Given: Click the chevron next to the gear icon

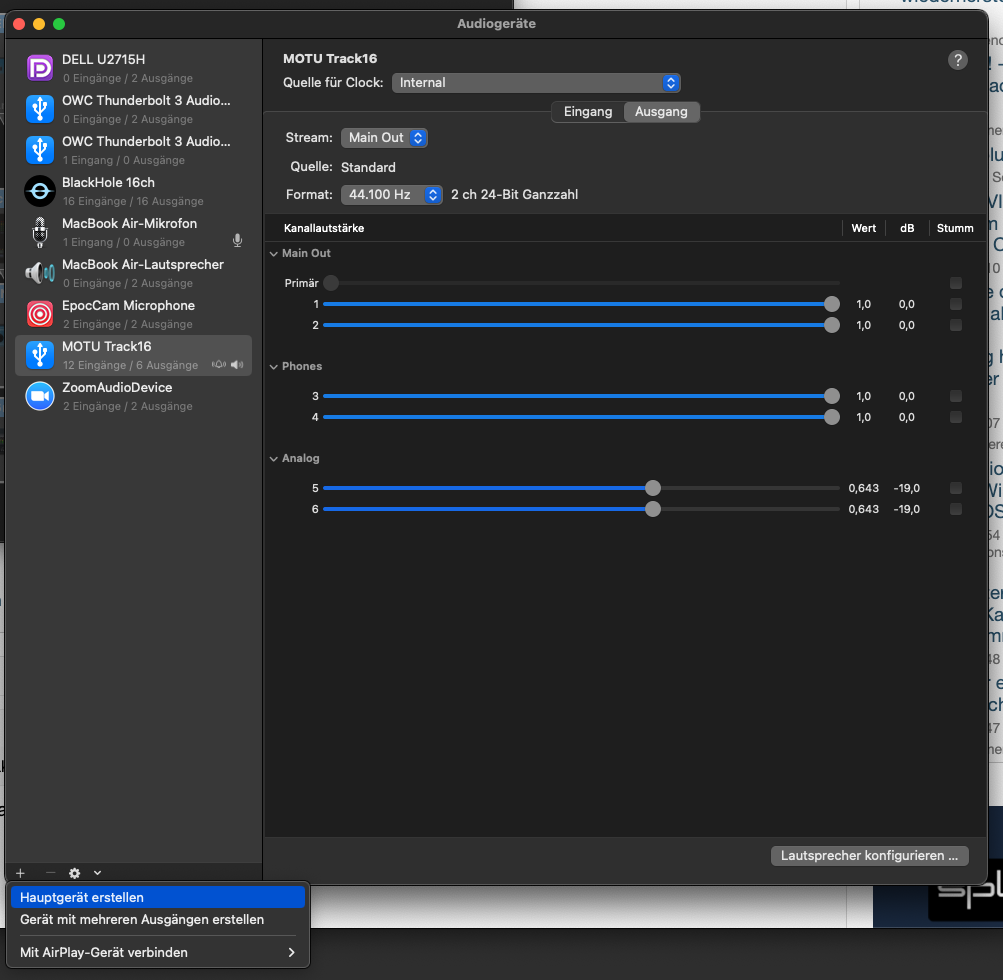Looking at the screenshot, I should 97,873.
